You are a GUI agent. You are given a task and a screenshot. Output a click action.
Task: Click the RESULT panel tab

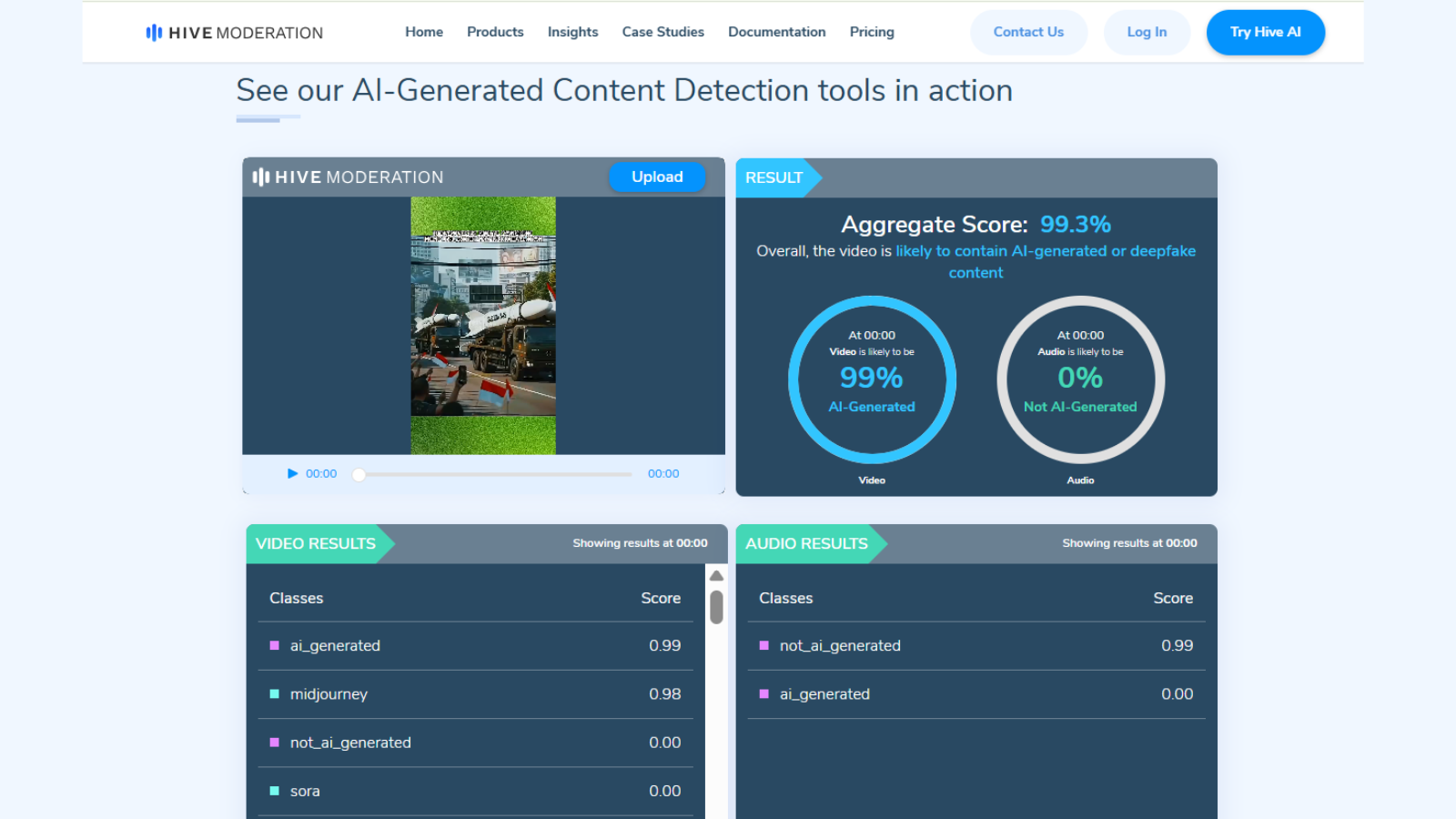pyautogui.click(x=778, y=177)
